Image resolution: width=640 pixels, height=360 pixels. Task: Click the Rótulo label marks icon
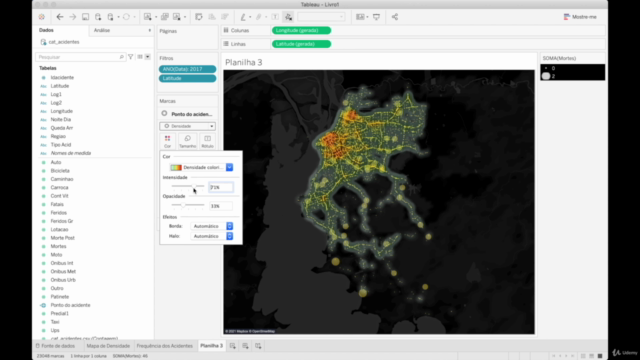coord(207,141)
